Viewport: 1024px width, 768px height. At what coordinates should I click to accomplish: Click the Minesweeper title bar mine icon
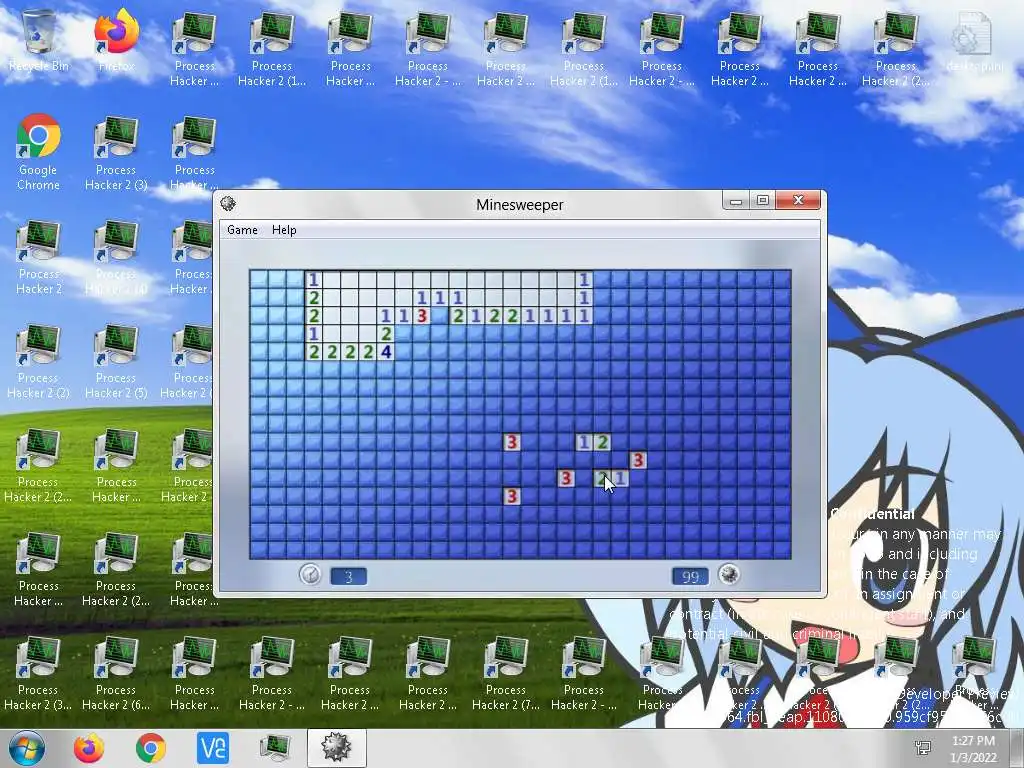coord(228,204)
